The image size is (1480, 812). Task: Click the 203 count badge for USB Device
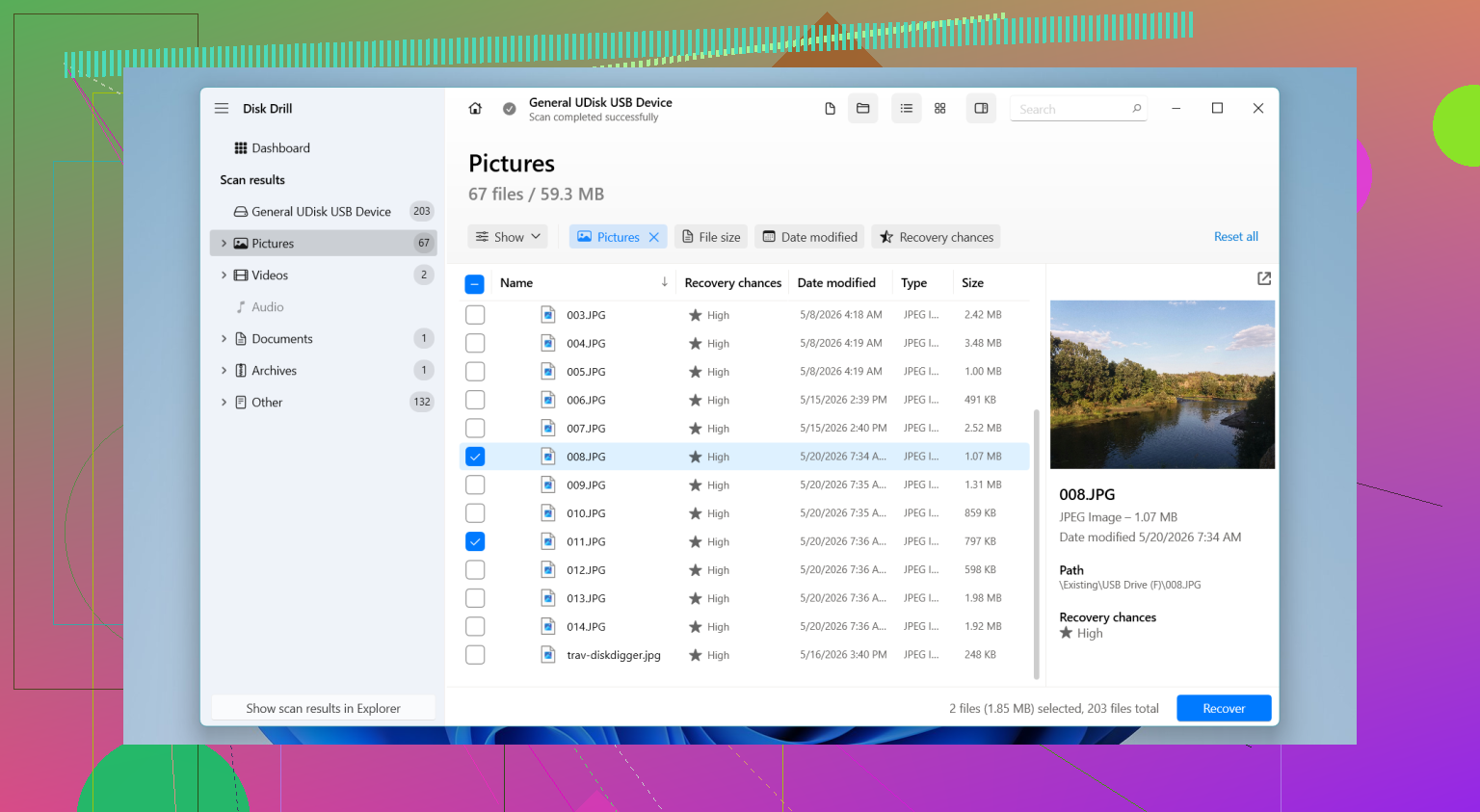tap(422, 211)
